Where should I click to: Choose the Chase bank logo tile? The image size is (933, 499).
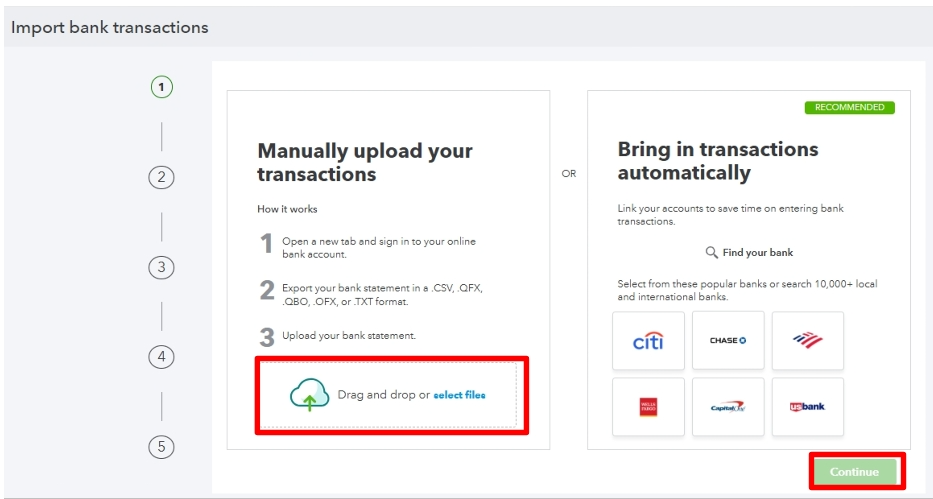[728, 341]
